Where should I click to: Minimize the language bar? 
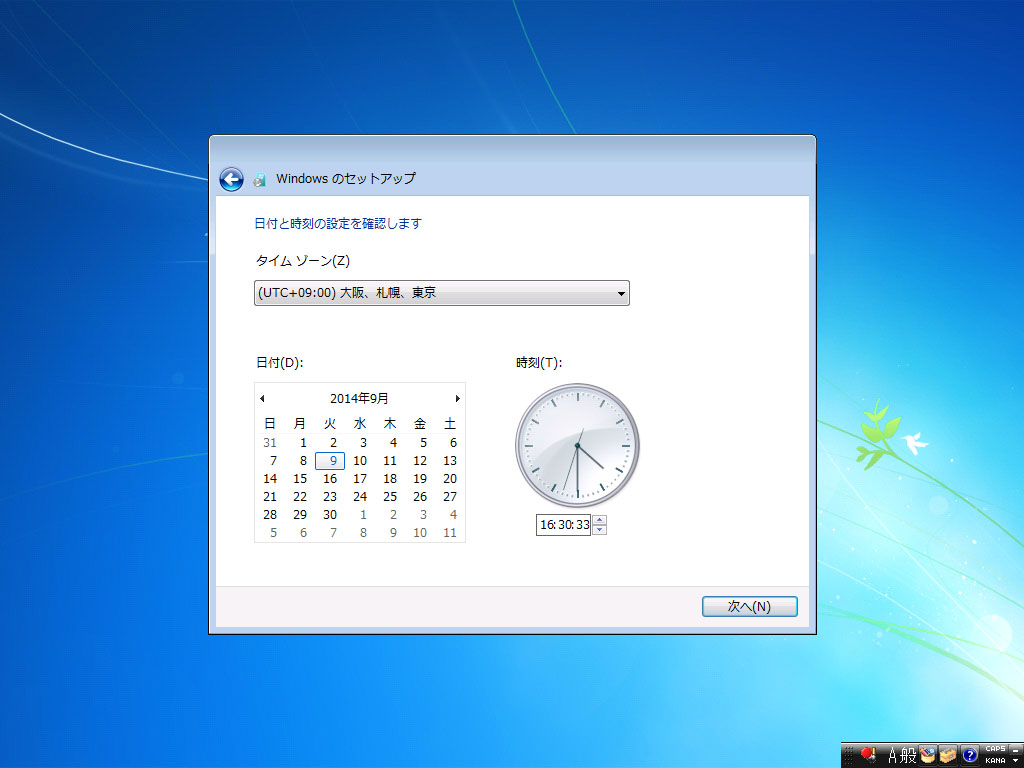tap(1015, 749)
